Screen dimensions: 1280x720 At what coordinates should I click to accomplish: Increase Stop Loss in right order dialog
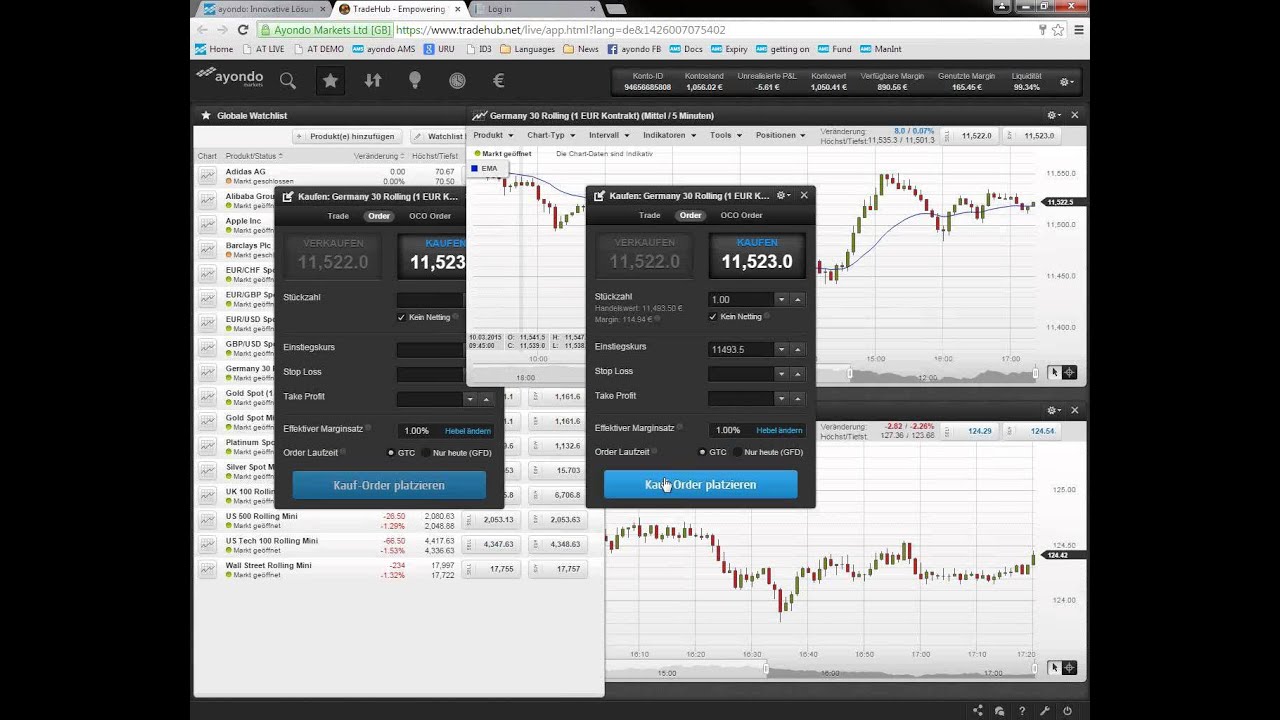[x=797, y=374]
